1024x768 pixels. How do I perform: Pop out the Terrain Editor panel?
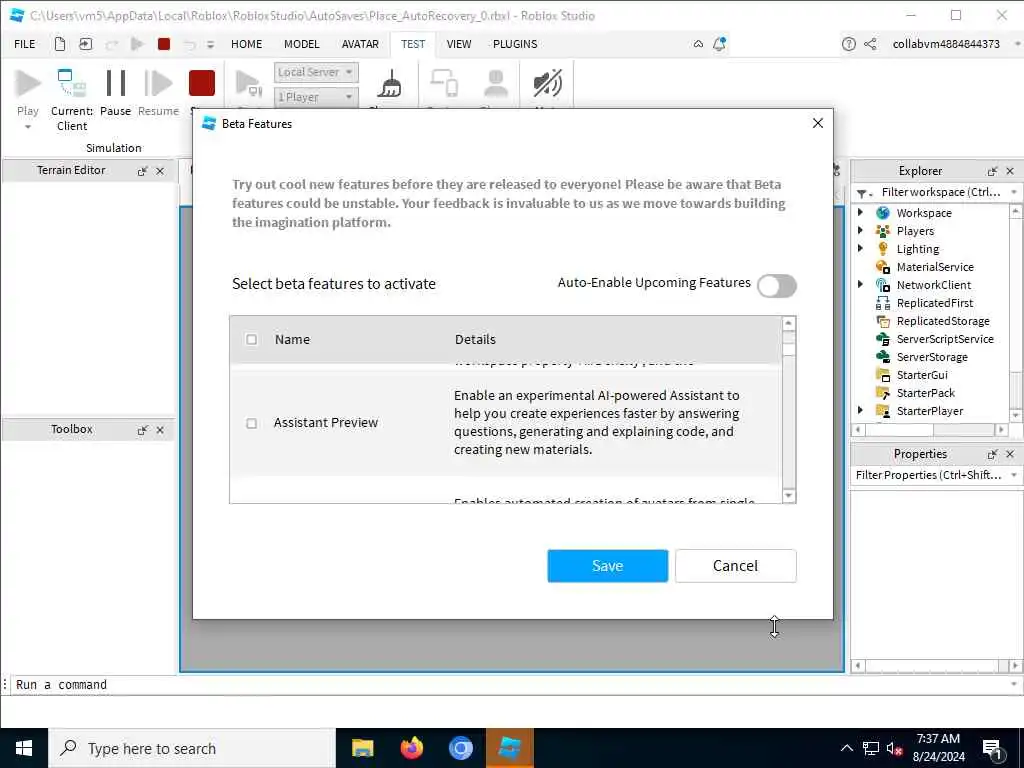(142, 171)
